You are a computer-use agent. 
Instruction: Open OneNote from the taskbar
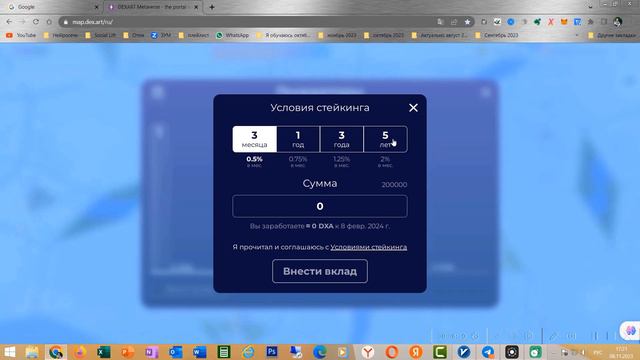tap(151, 352)
